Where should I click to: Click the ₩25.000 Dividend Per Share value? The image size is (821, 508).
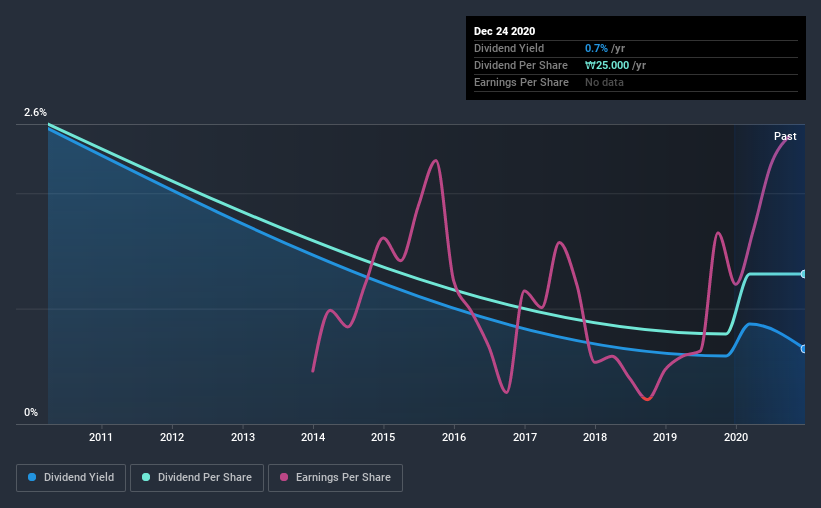coord(607,65)
